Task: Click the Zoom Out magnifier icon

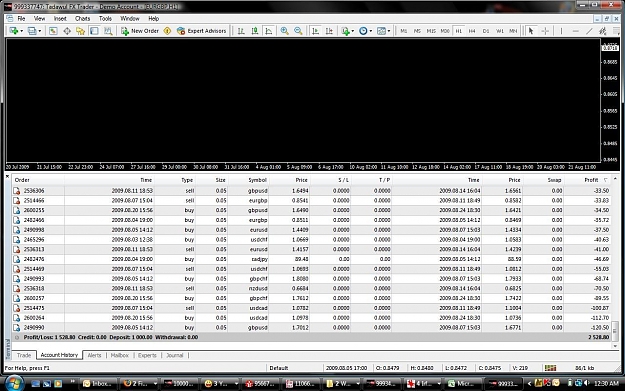Action: [298, 31]
